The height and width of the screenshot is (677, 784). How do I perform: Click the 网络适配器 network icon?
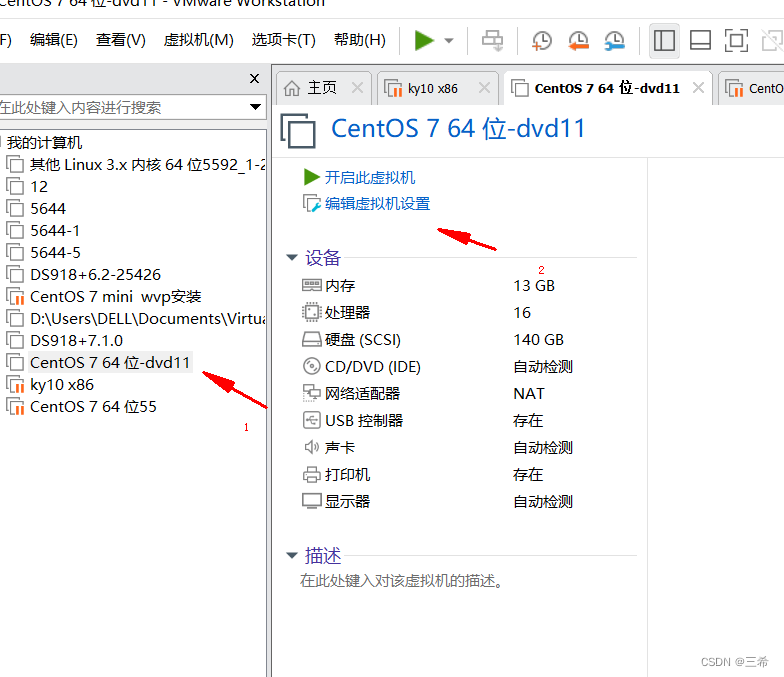312,393
